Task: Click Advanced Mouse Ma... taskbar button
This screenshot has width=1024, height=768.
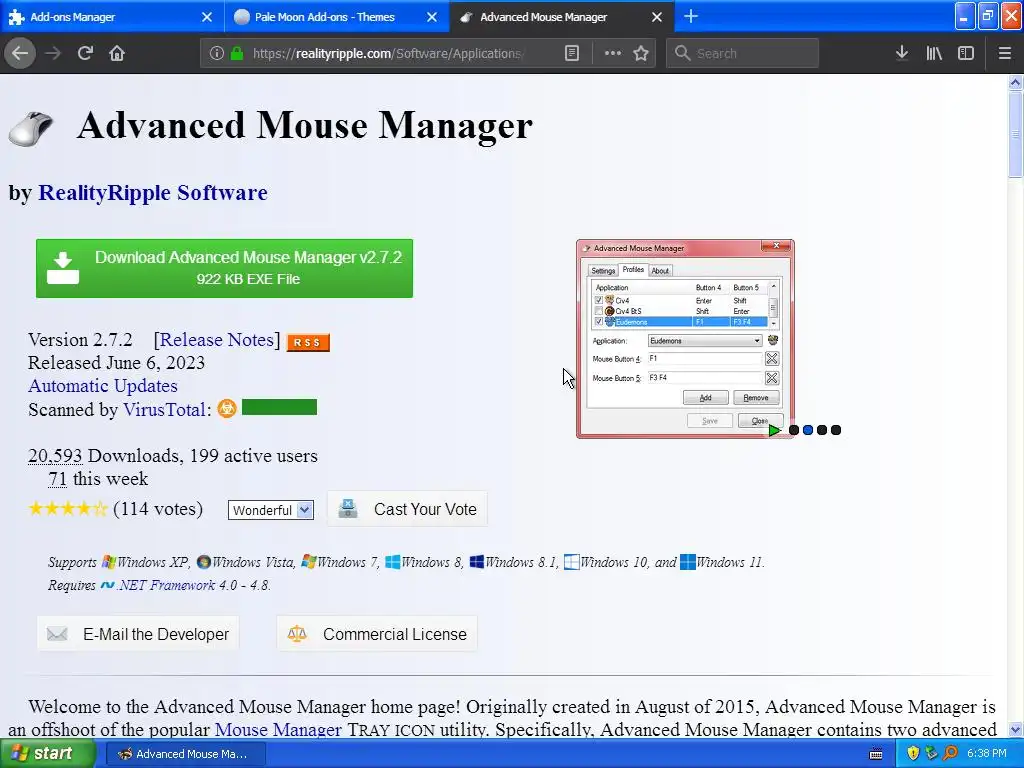Action: 184,754
